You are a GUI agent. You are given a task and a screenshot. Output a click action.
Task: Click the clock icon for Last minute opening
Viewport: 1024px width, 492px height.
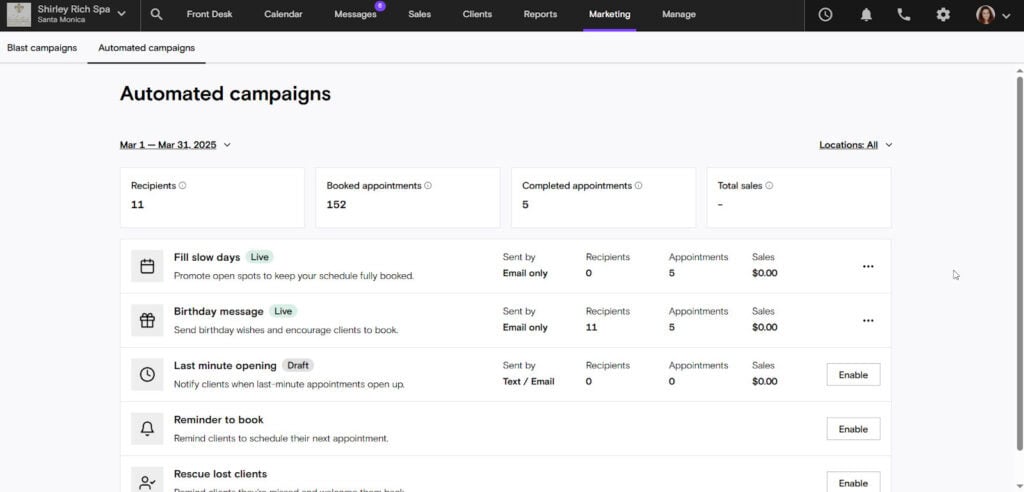point(148,374)
